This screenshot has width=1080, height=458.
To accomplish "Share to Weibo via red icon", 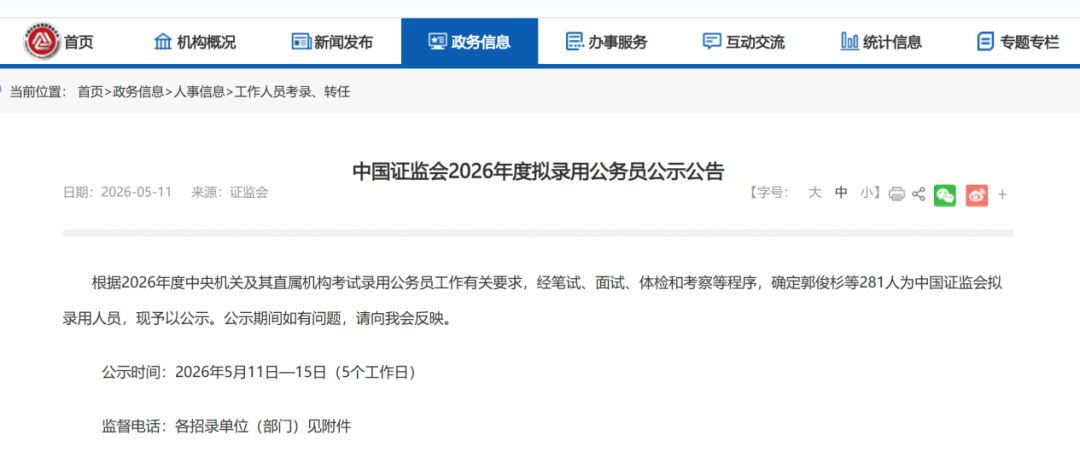I will 976,195.
